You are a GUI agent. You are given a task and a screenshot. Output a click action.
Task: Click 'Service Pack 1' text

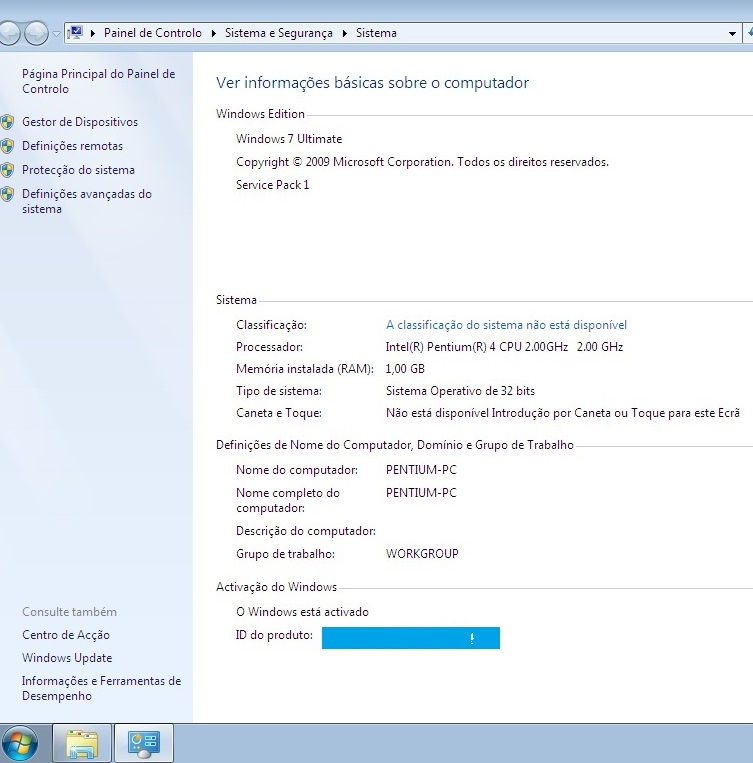click(x=273, y=185)
